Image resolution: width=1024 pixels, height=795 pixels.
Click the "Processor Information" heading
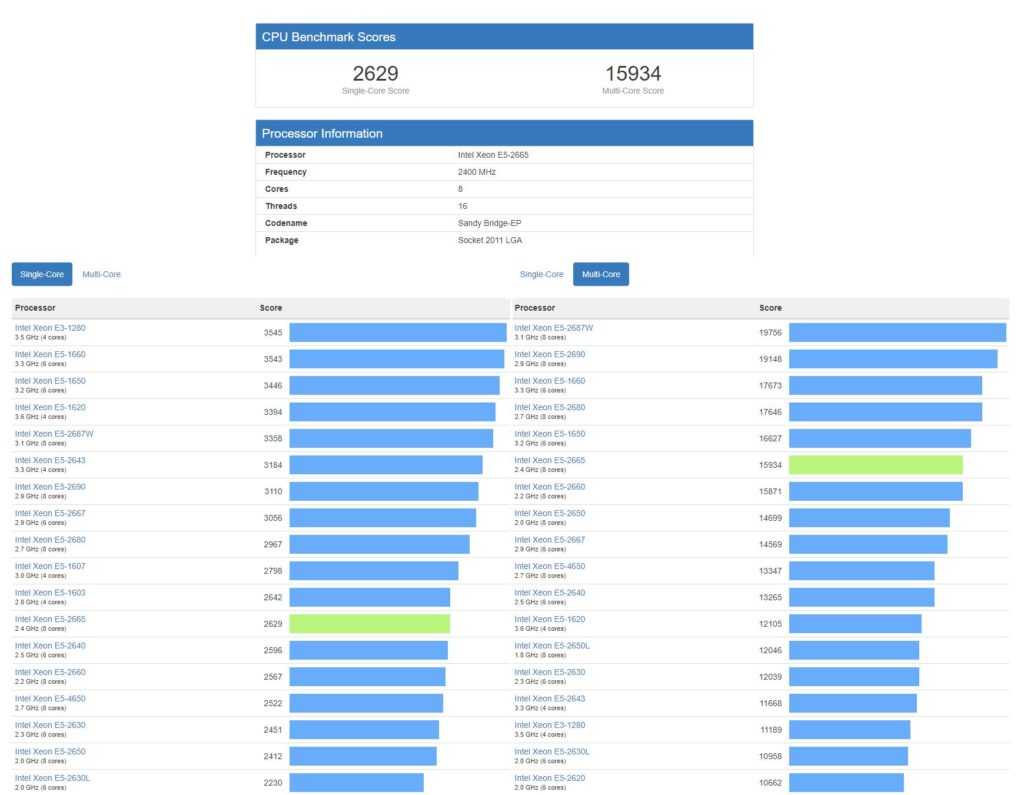coord(322,133)
